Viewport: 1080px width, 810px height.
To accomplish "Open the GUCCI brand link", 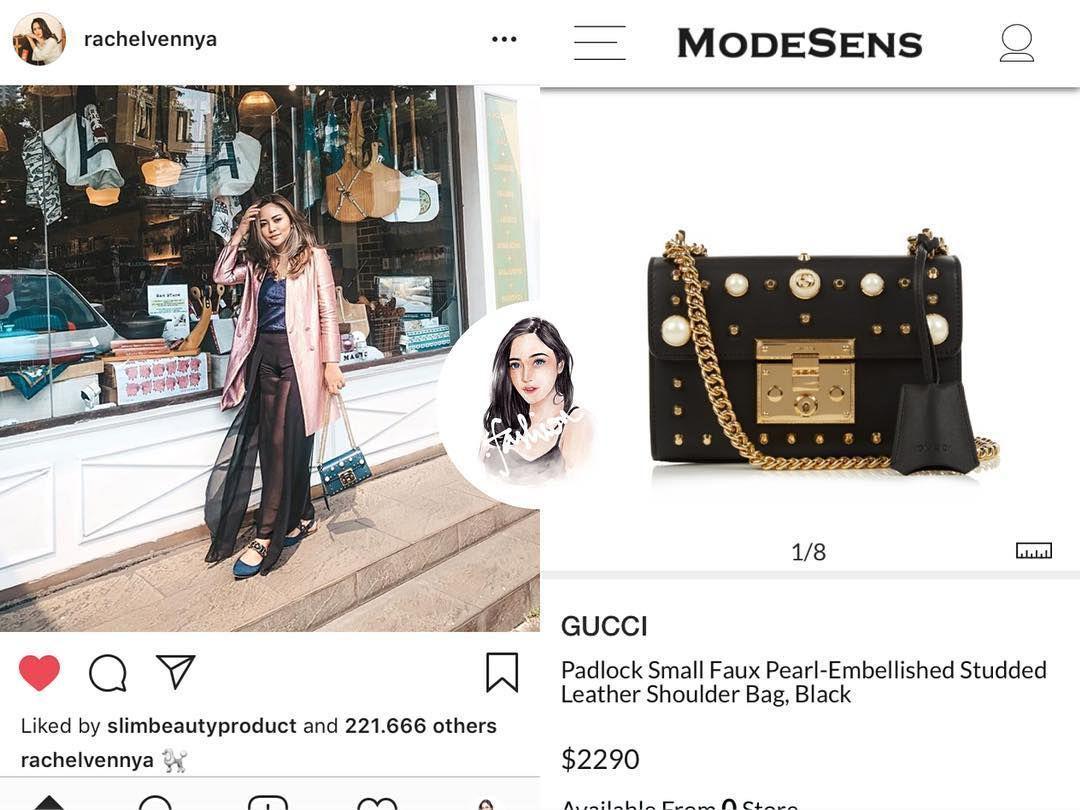I will click(604, 627).
